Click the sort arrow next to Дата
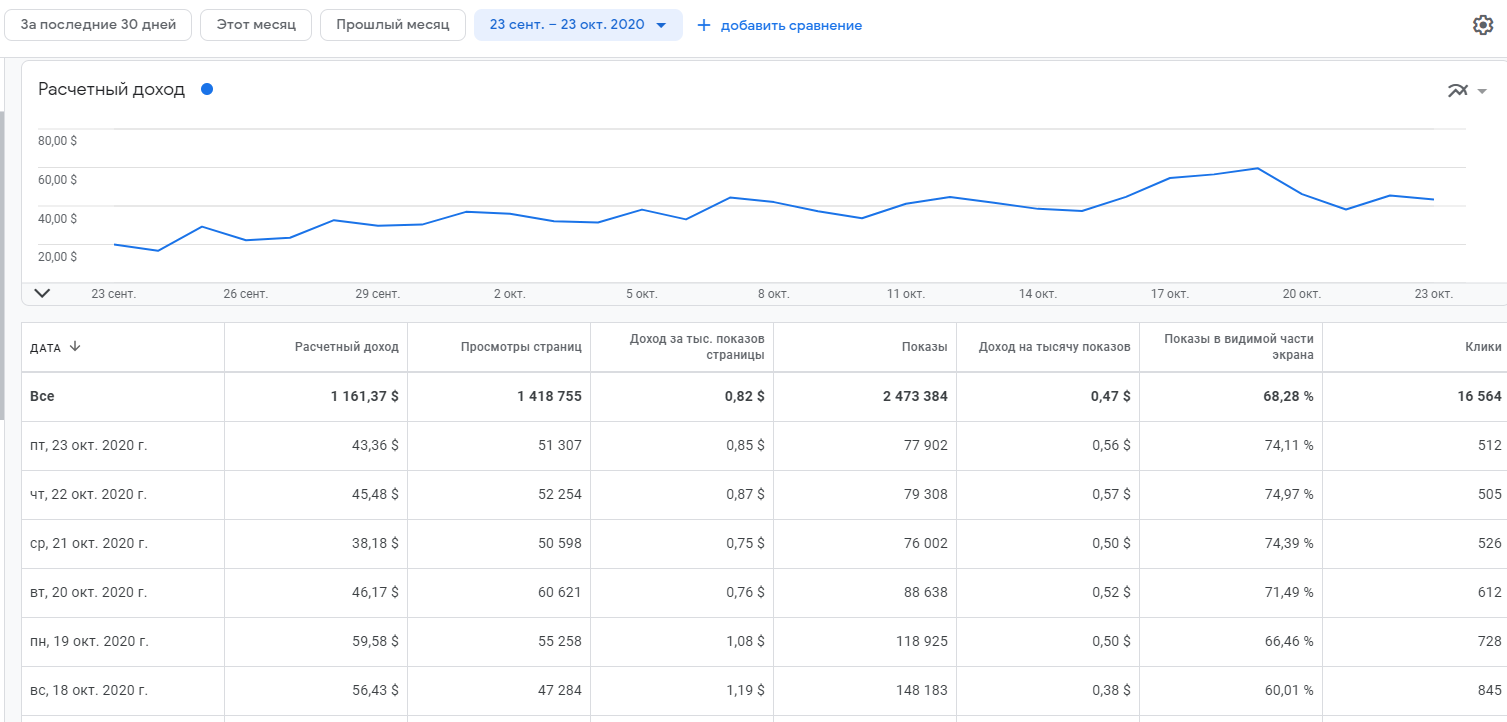This screenshot has height=722, width=1507. point(75,347)
